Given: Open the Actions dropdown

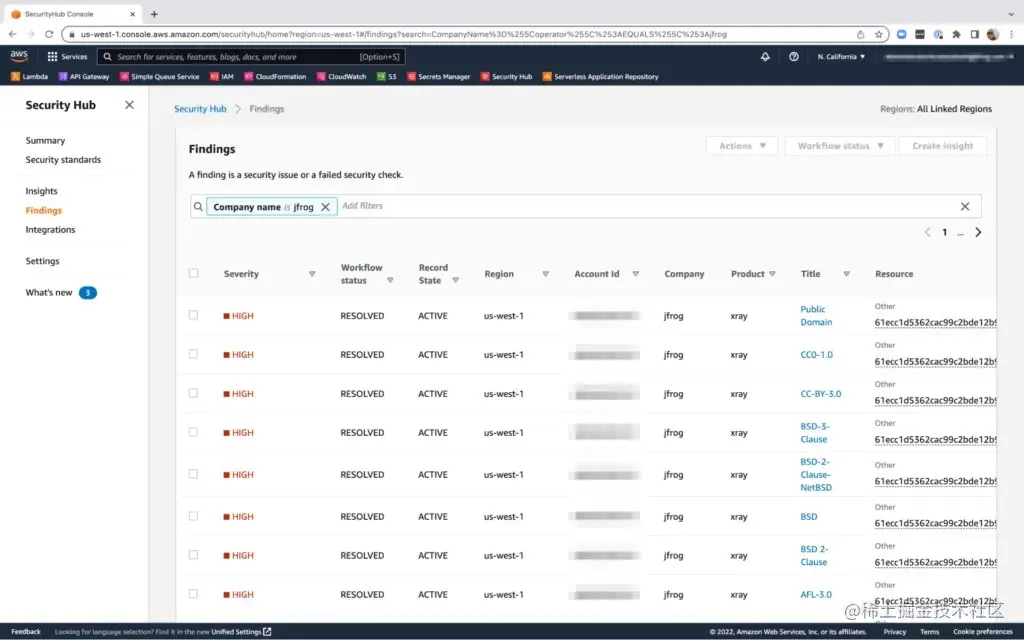Looking at the screenshot, I should (x=742, y=146).
